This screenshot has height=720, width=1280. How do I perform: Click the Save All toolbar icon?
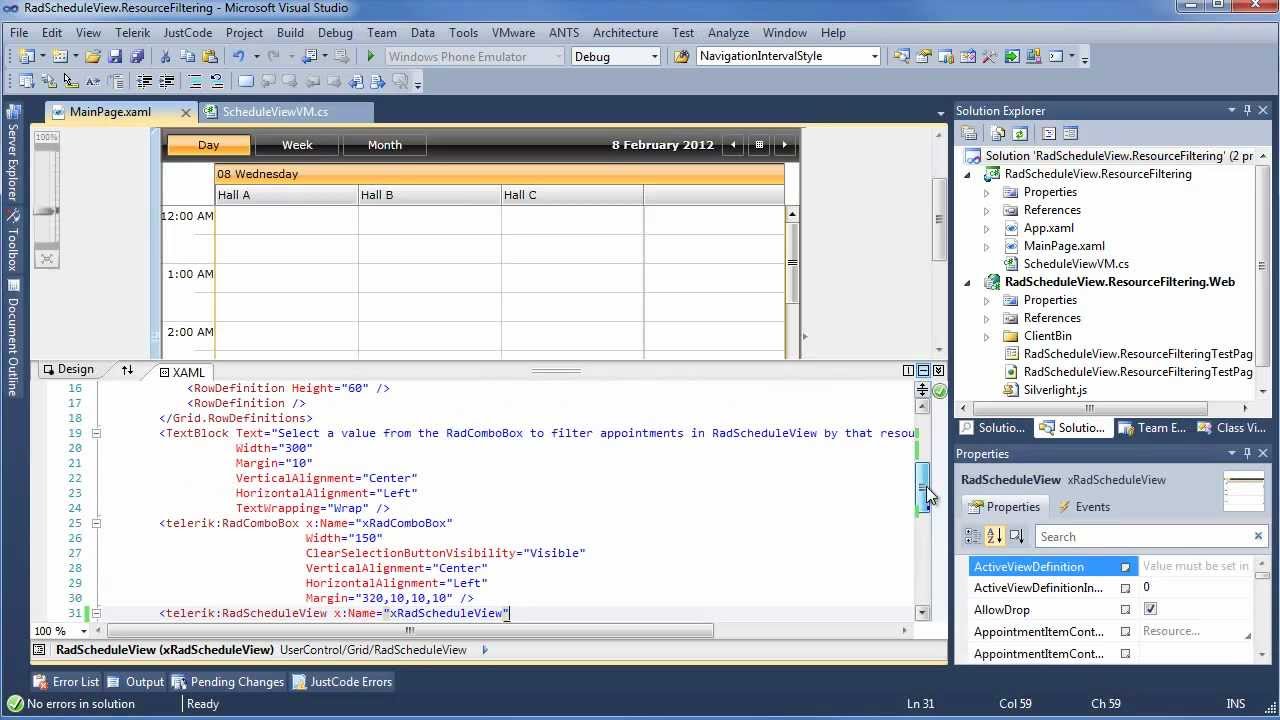pos(137,57)
